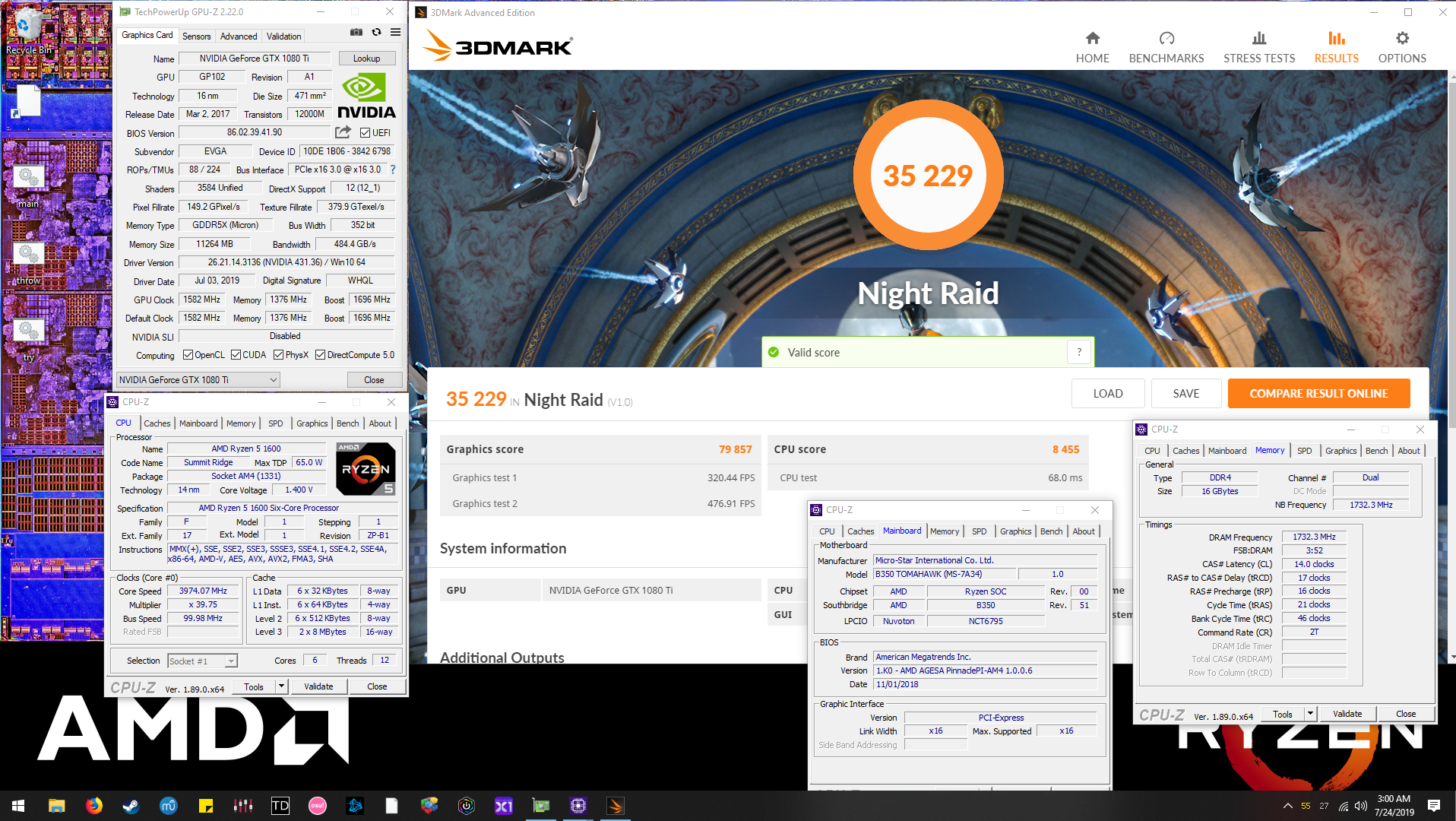Open 3DMark Benchmarks section
Screen dimensions: 1456x821
pyautogui.click(x=1166, y=48)
